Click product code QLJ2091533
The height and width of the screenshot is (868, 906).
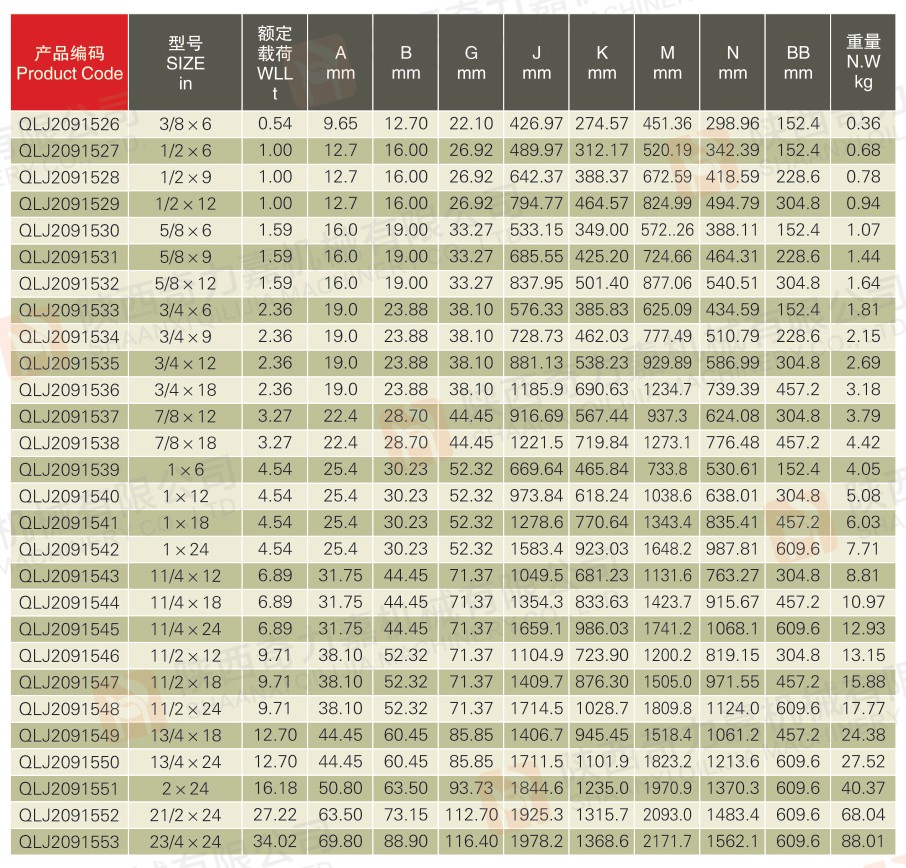[69, 310]
